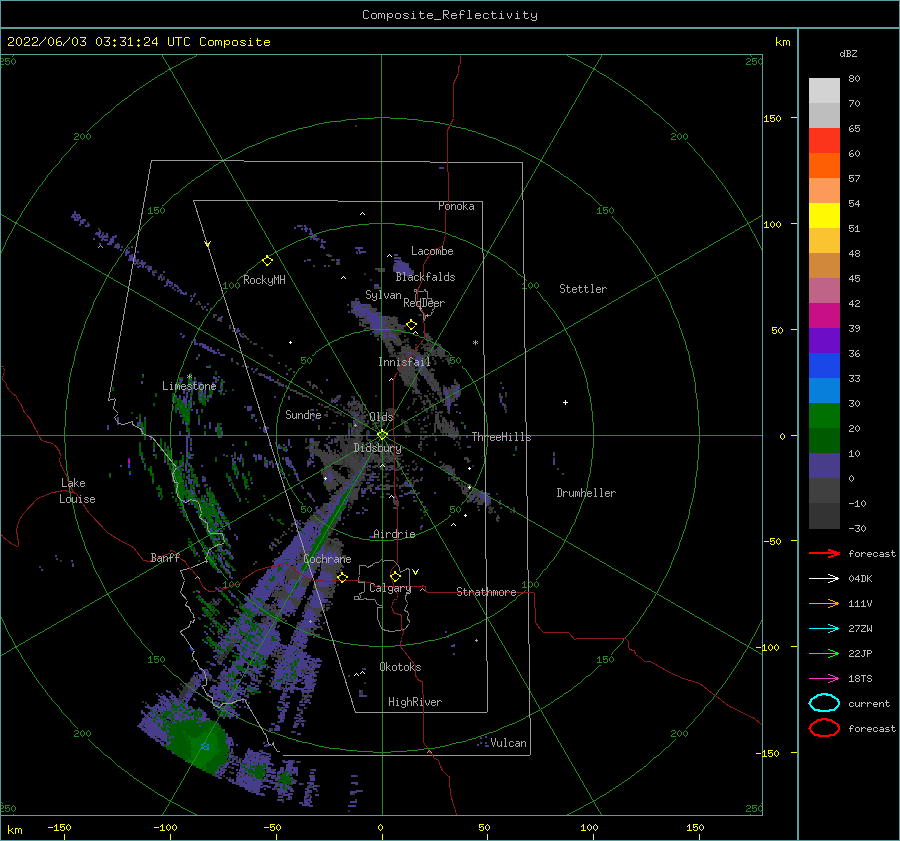Click the yellow diamond marker beside Cochrane
This screenshot has height=841, width=900.
pos(342,577)
